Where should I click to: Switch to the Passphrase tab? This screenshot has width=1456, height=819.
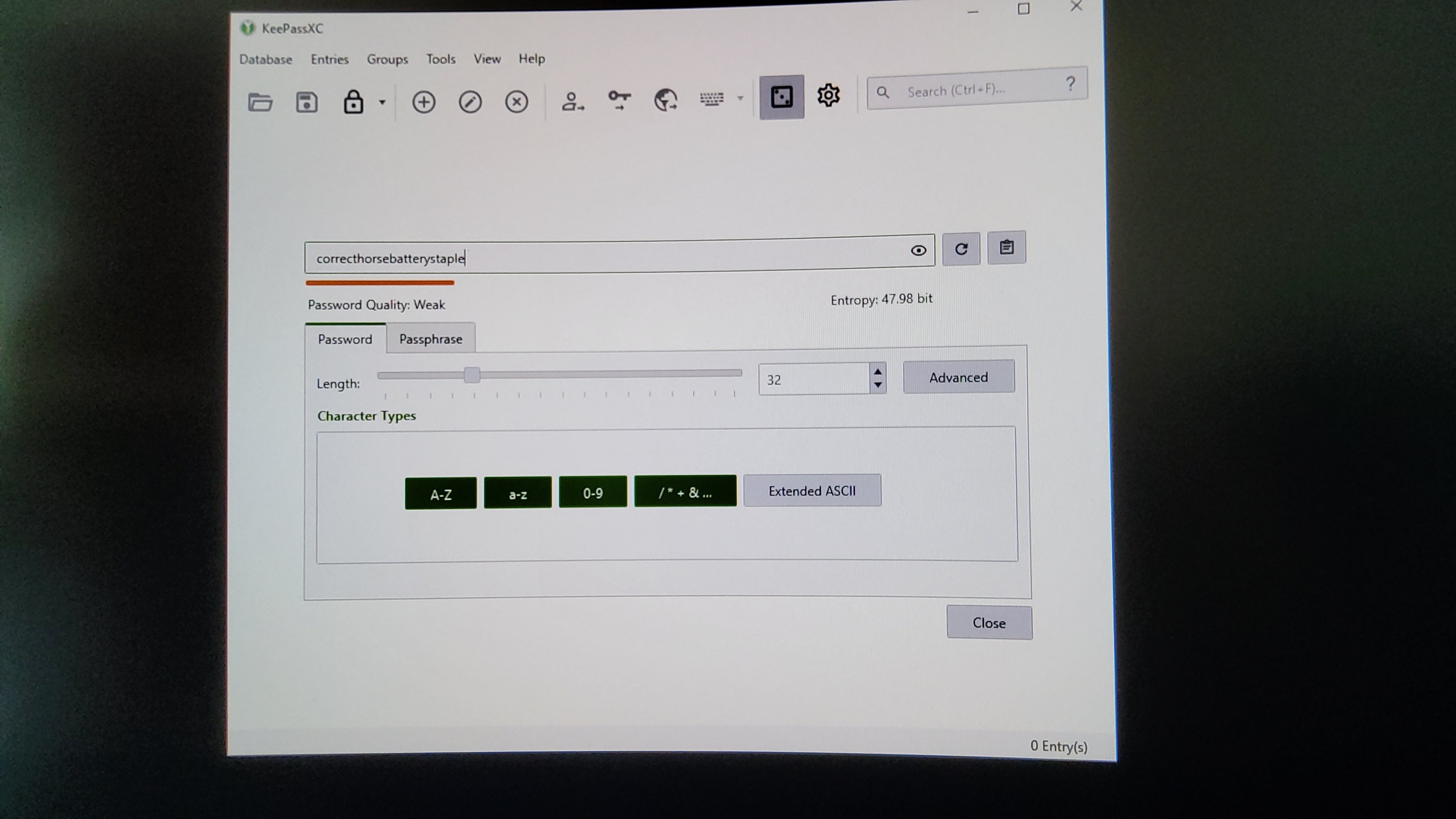[x=431, y=339]
